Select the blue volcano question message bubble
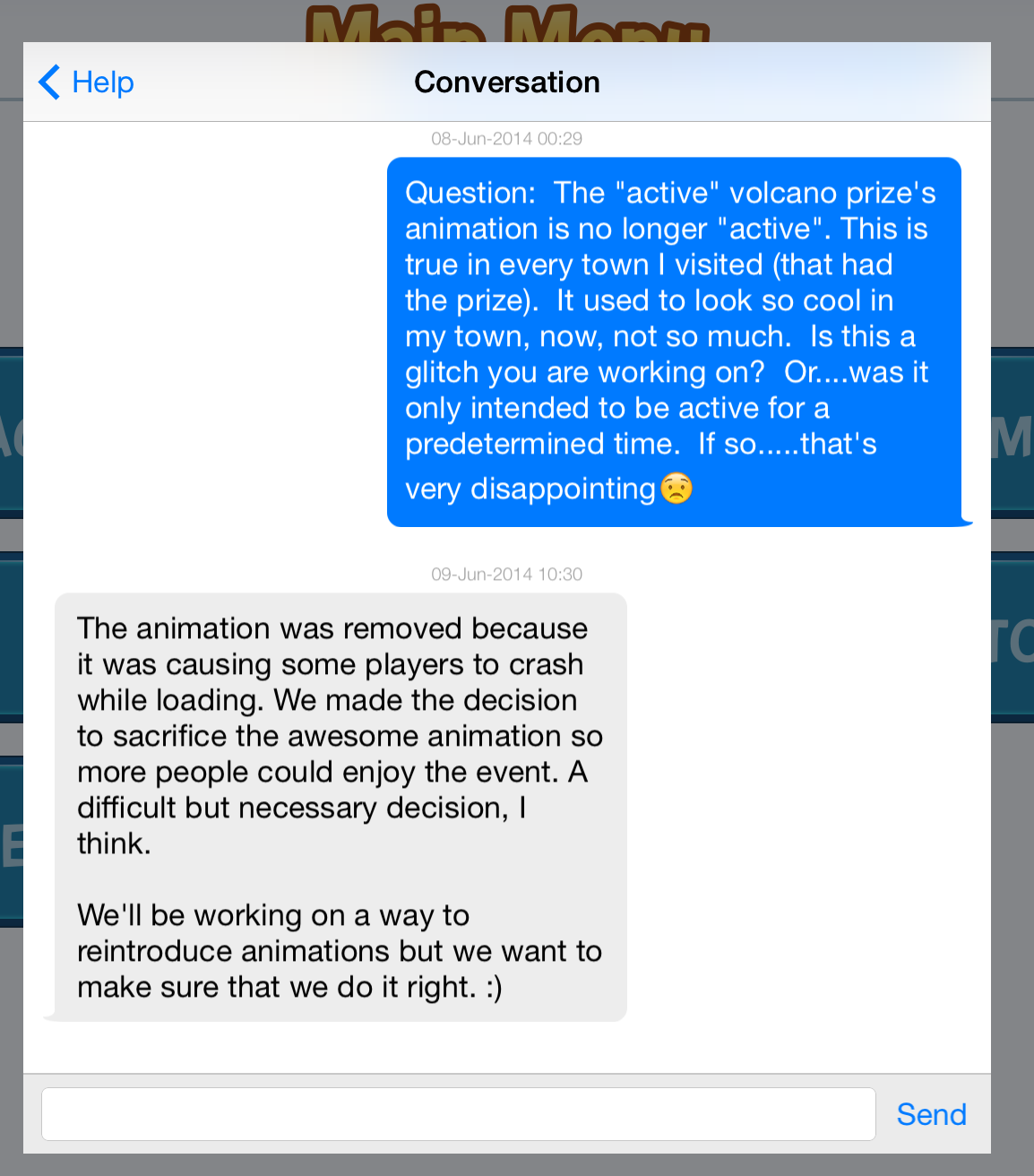This screenshot has width=1034, height=1176. [674, 341]
